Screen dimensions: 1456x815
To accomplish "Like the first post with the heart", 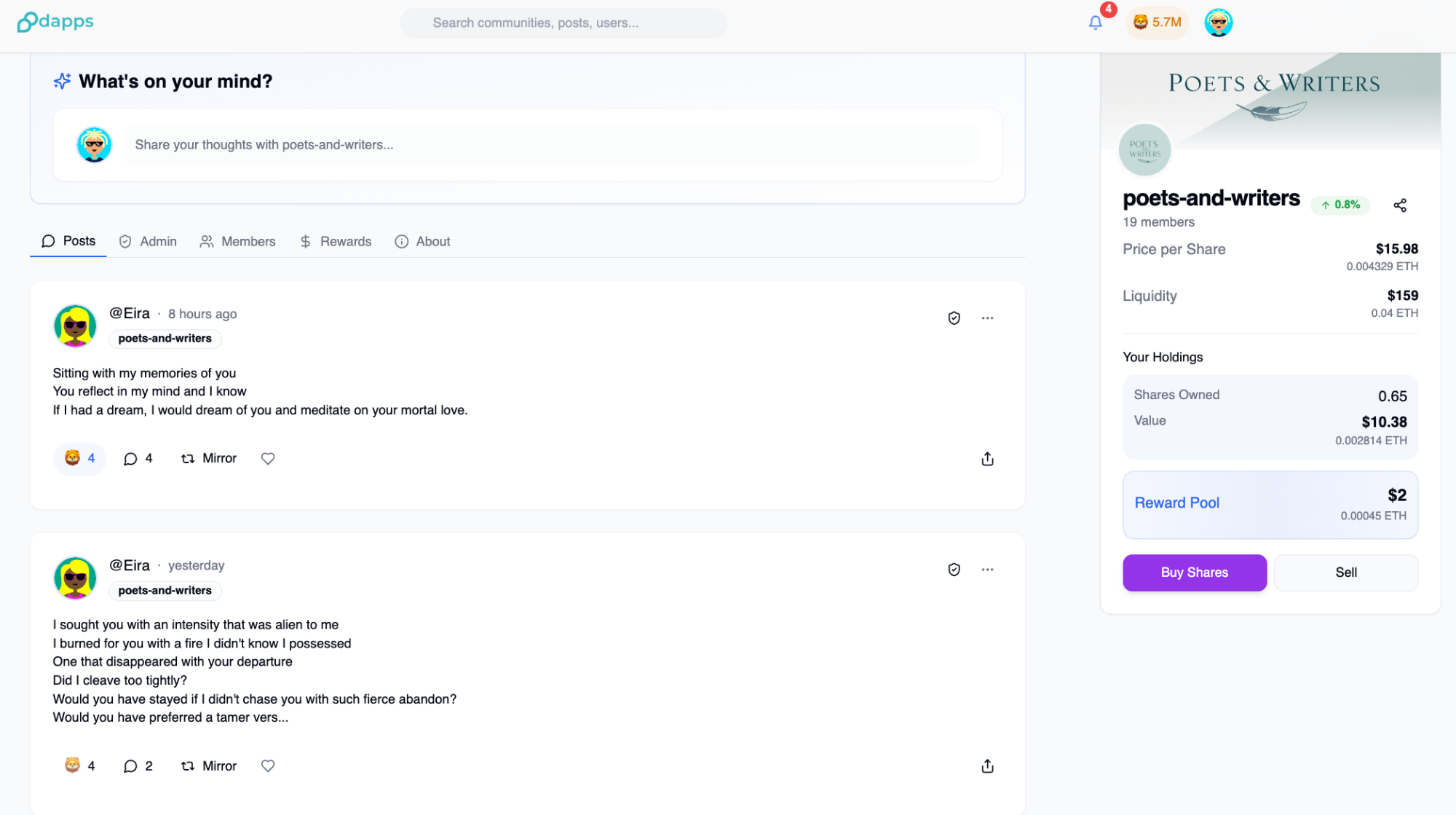I will [268, 459].
